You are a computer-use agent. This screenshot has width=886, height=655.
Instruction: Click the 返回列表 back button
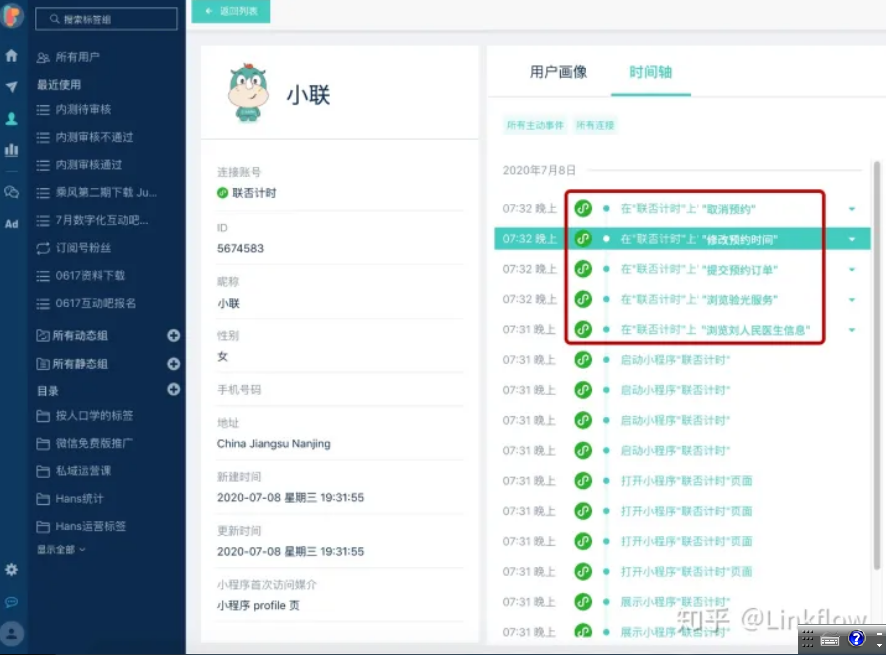point(231,11)
